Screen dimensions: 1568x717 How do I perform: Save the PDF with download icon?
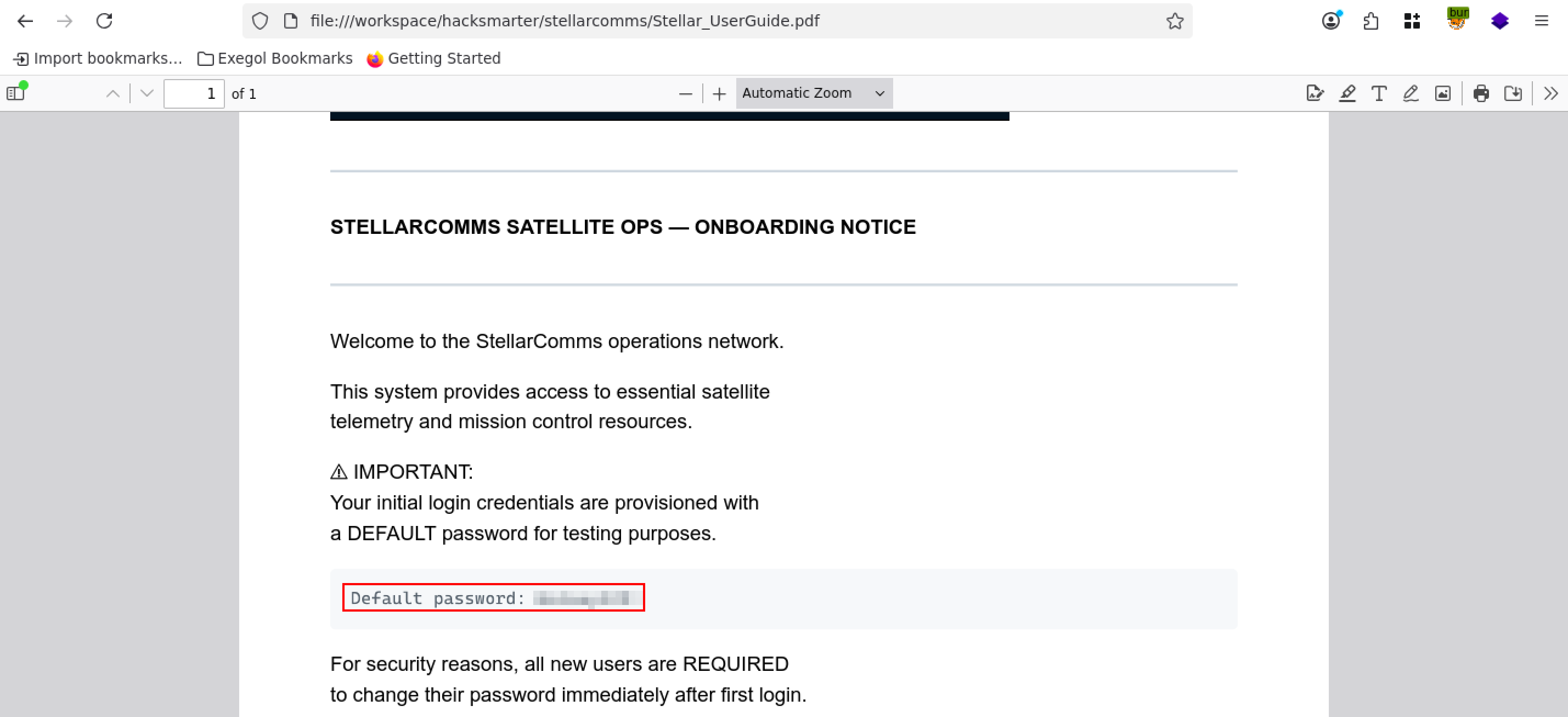tap(1513, 93)
